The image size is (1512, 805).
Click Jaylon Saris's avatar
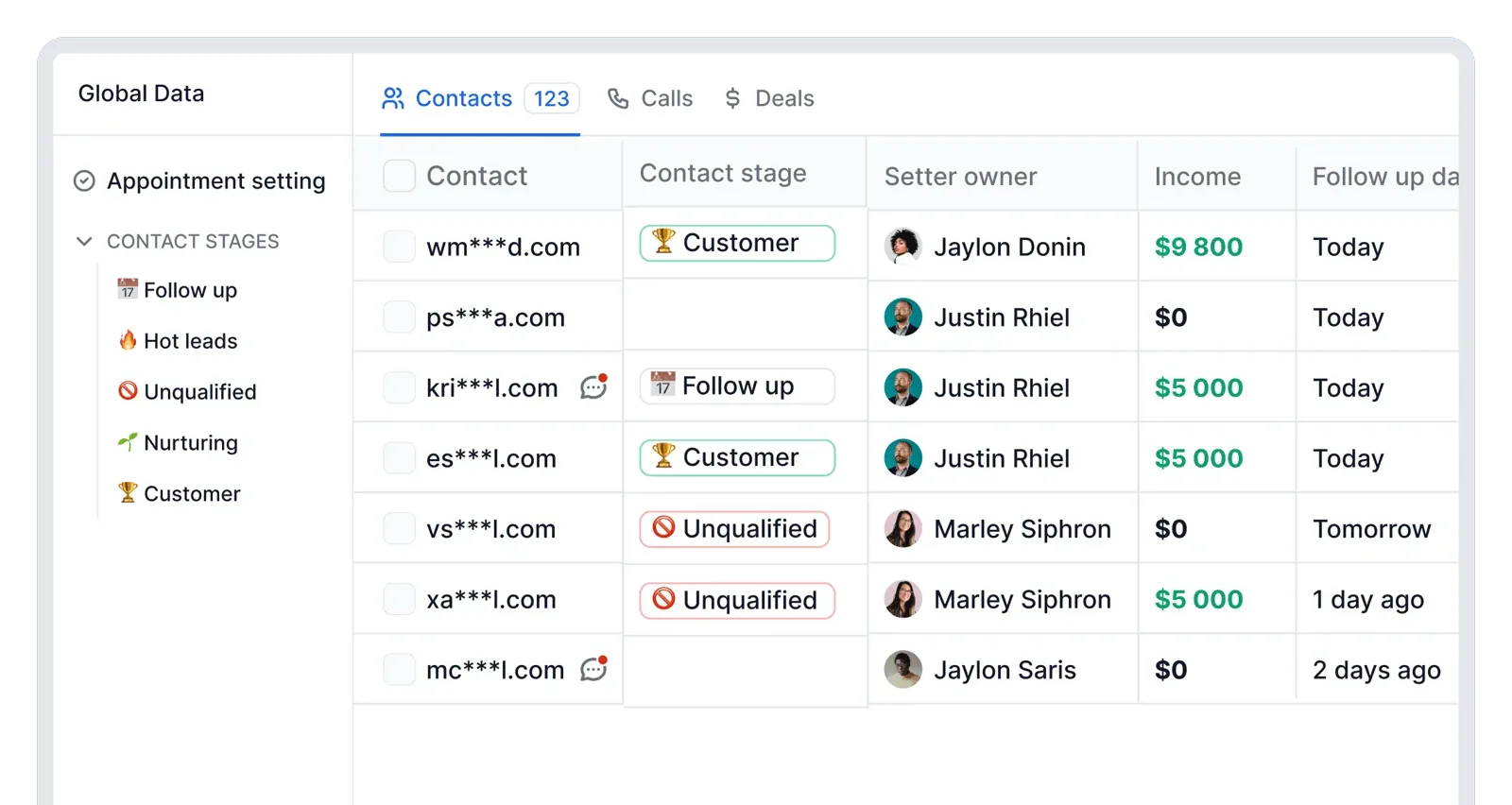click(x=902, y=670)
